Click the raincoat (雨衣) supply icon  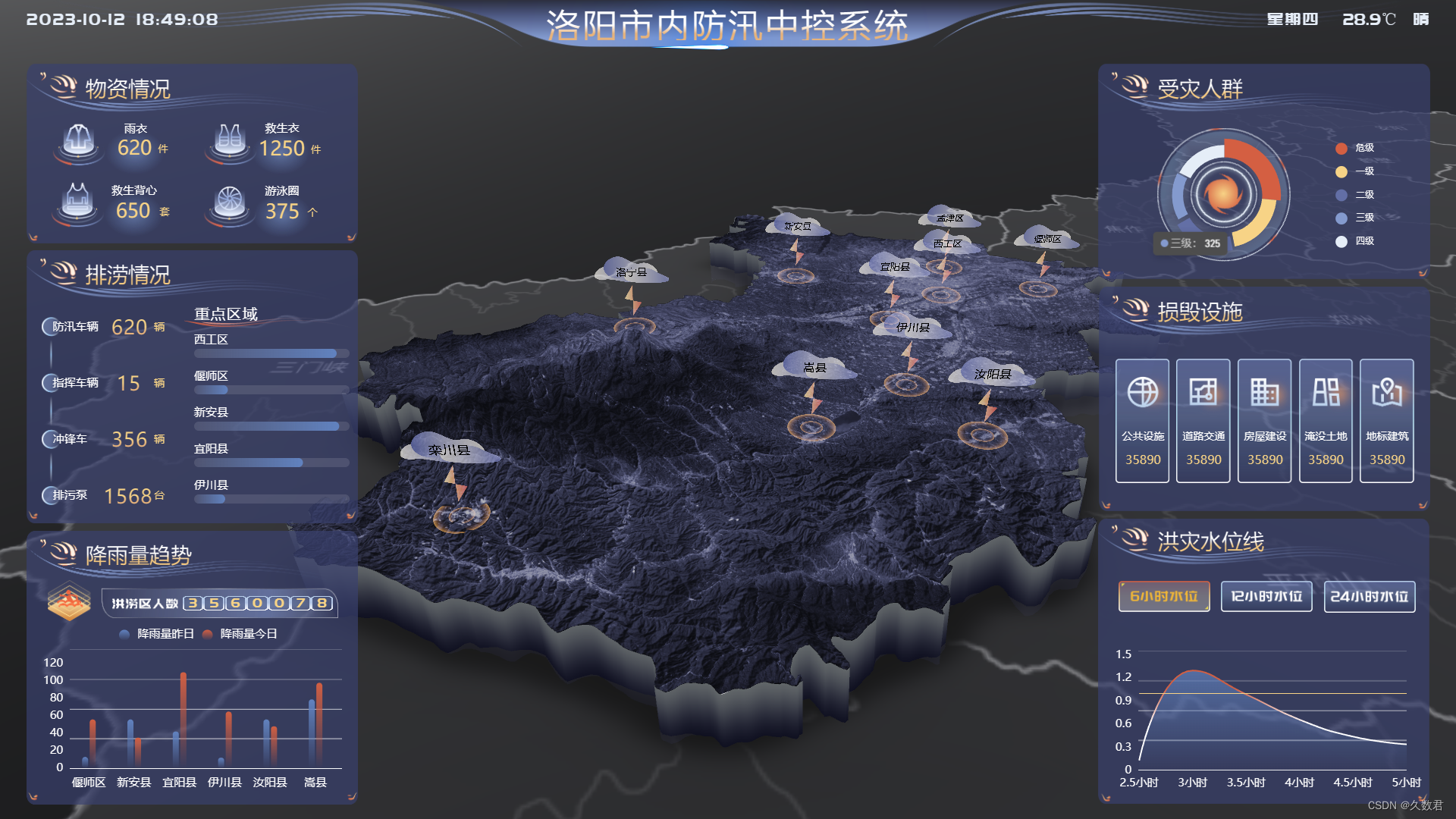pos(78,143)
